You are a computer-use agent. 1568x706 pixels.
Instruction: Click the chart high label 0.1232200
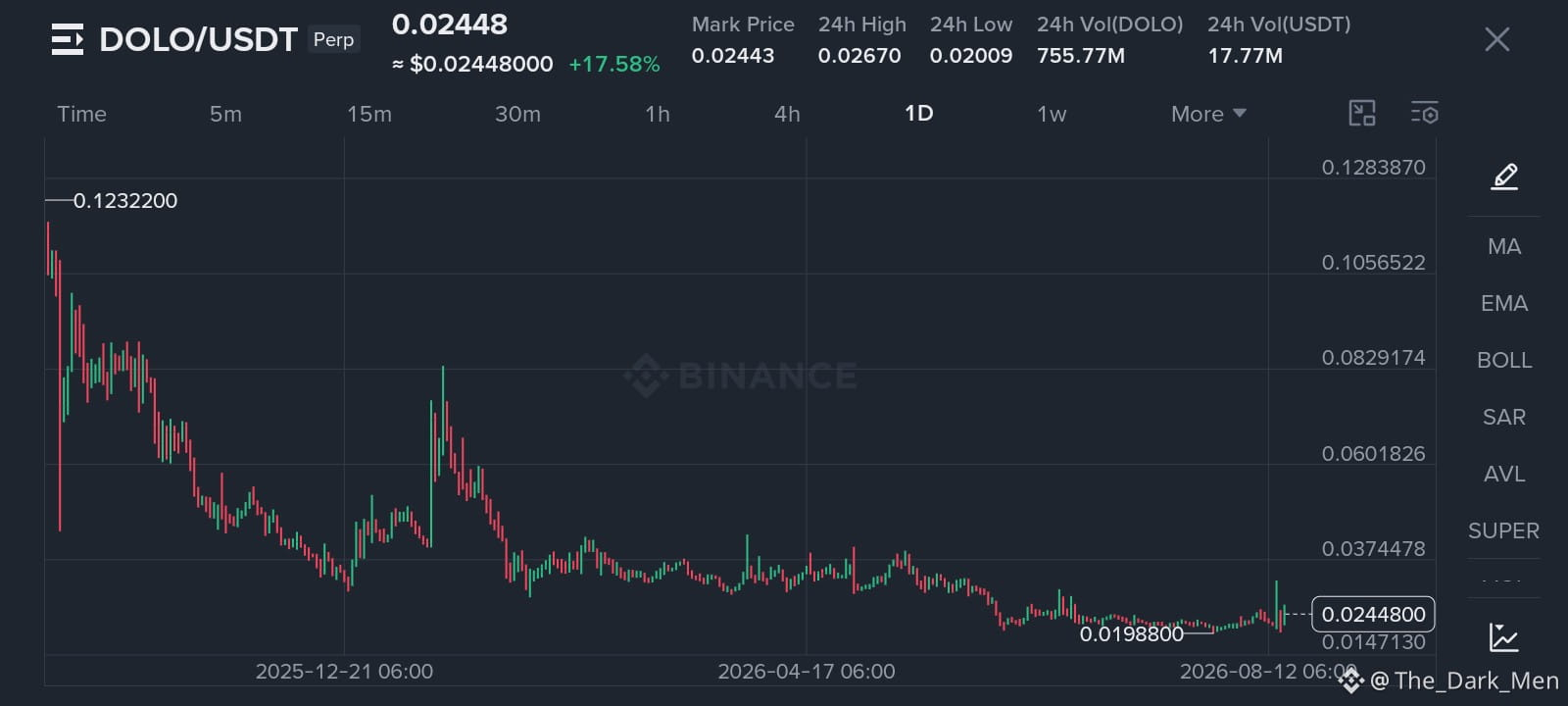click(125, 201)
